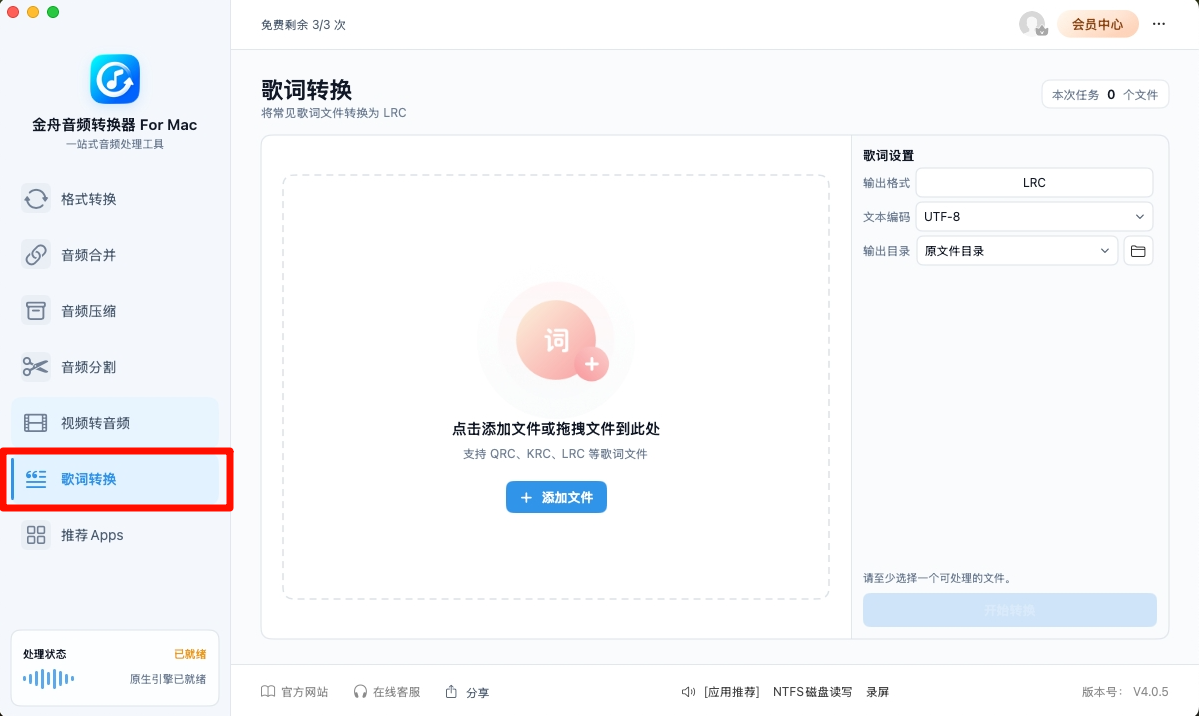Switch to 音频分割 sidebar item
The width and height of the screenshot is (1199, 716).
[x=115, y=366]
